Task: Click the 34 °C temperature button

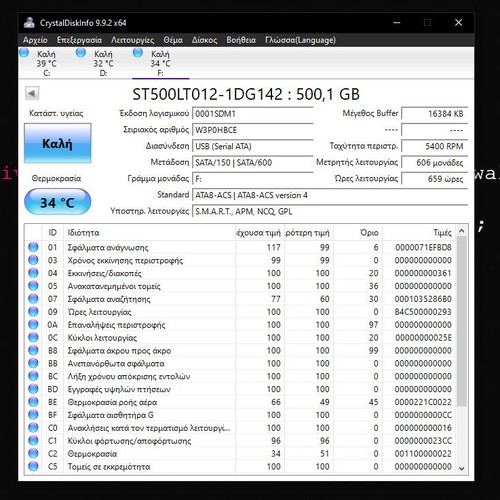Action: click(57, 202)
